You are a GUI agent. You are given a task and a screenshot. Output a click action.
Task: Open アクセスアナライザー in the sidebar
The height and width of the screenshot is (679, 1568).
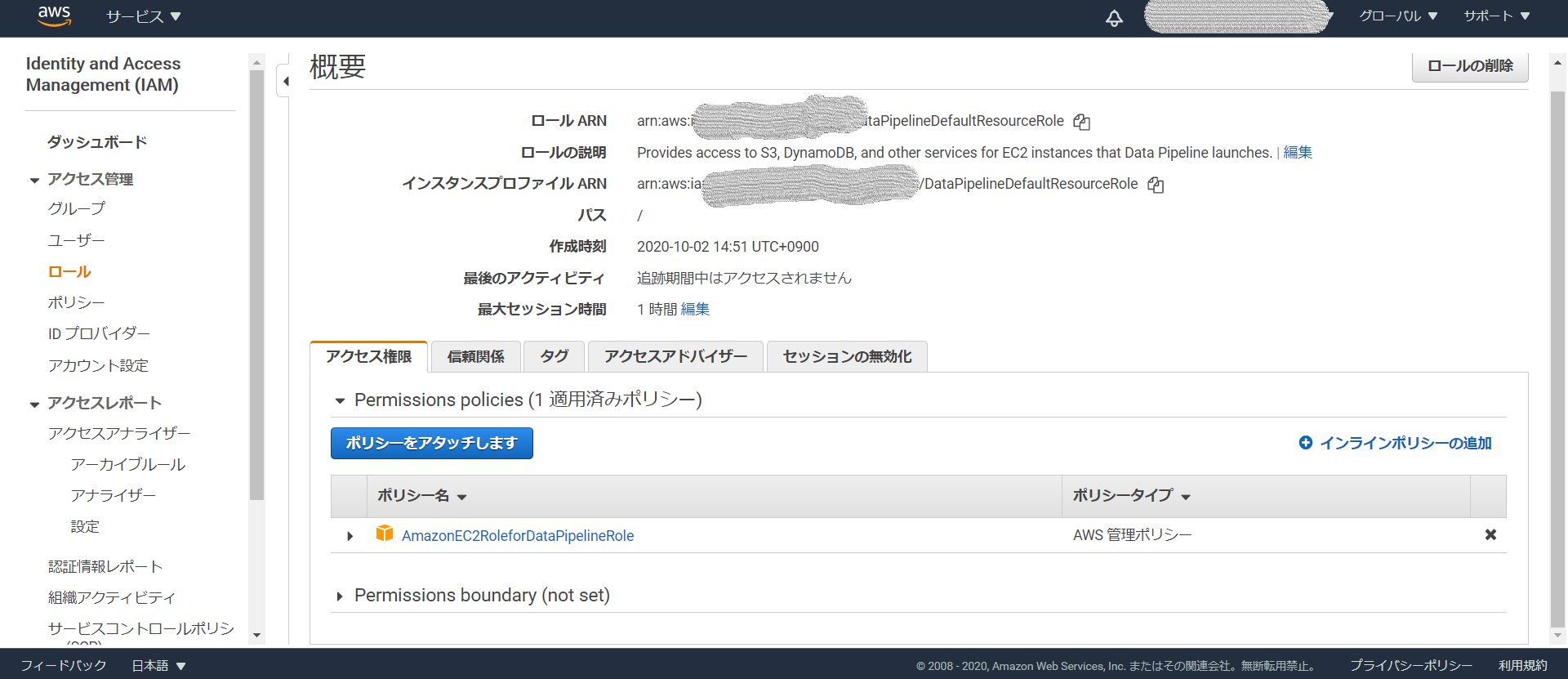(119, 433)
